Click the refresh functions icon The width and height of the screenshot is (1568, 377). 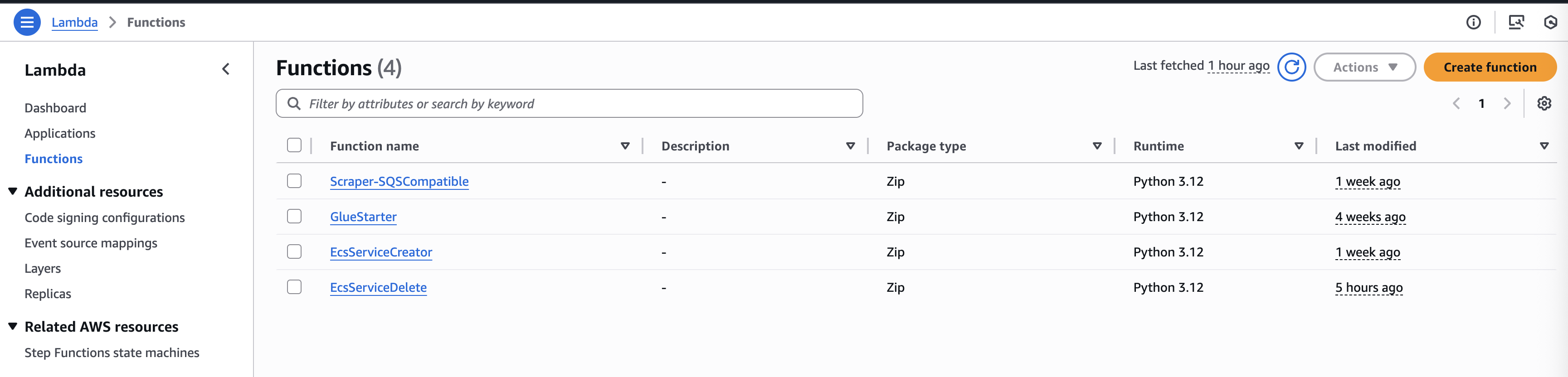point(1291,67)
